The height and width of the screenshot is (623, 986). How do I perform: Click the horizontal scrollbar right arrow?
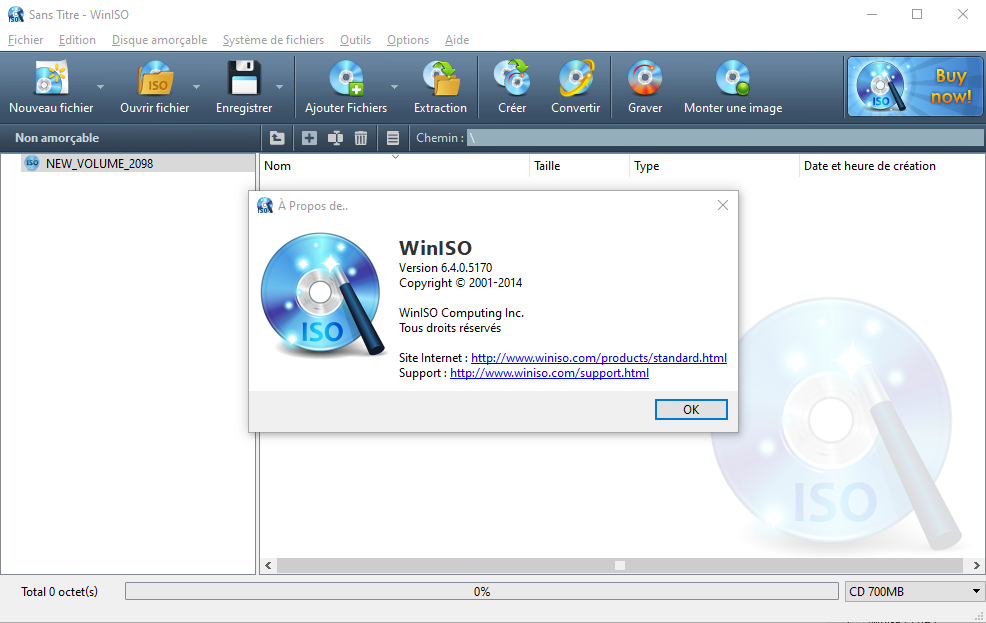(x=976, y=565)
